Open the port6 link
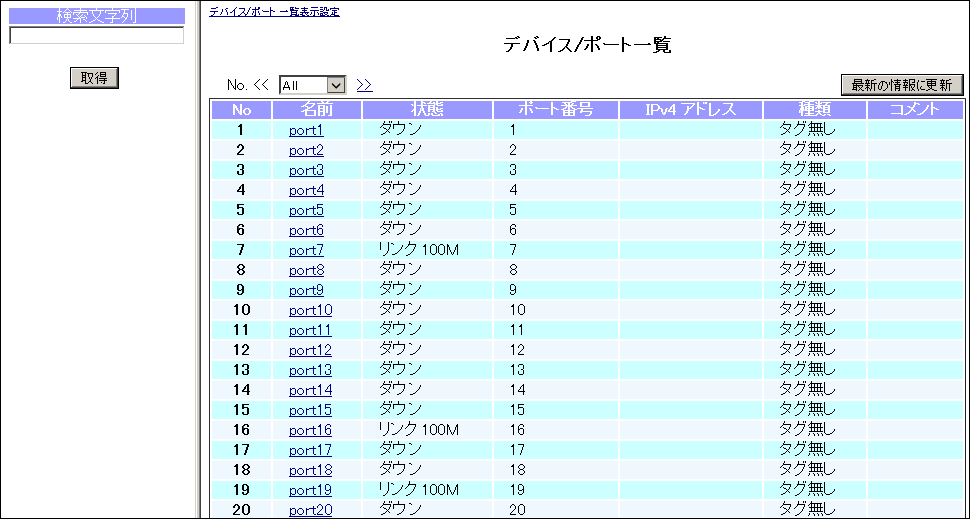The width and height of the screenshot is (970, 519). pos(306,230)
